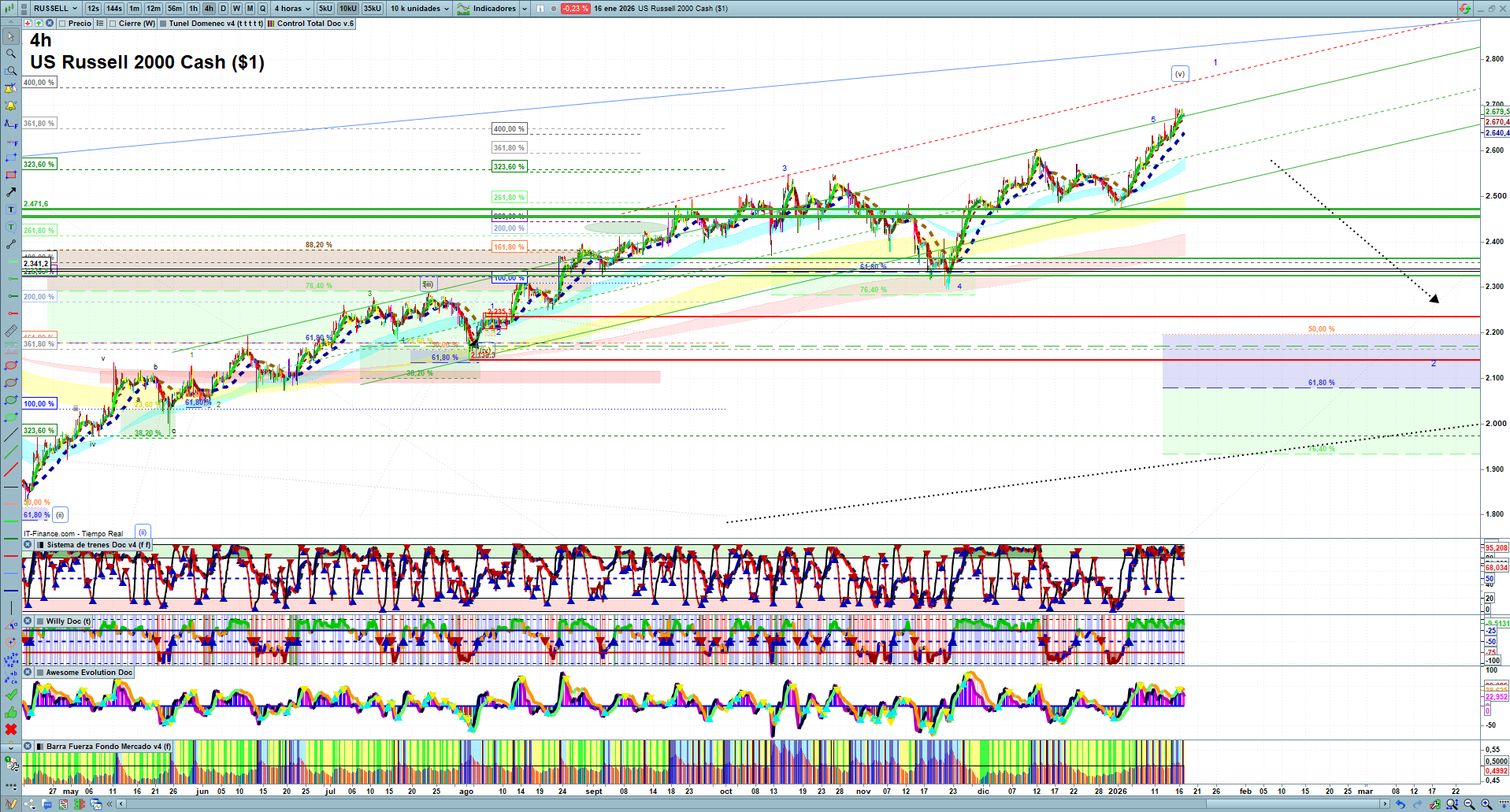Select the 35kU units button
1510x812 pixels.
tap(373, 9)
